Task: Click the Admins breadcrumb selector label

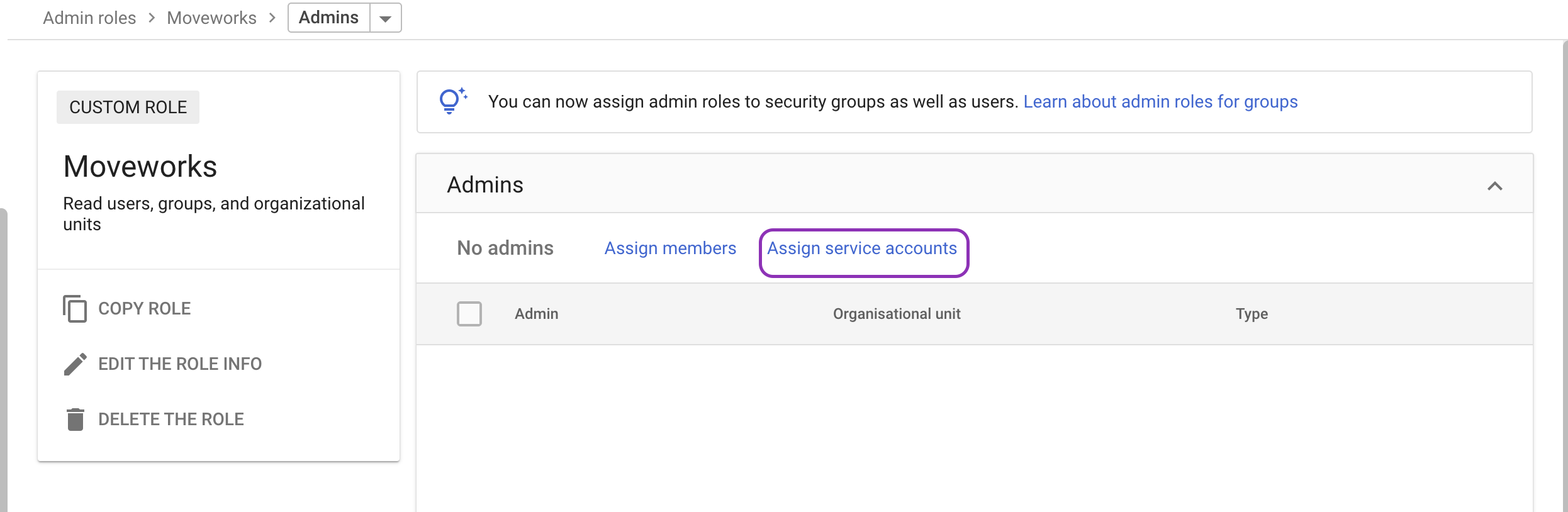Action: click(x=328, y=18)
